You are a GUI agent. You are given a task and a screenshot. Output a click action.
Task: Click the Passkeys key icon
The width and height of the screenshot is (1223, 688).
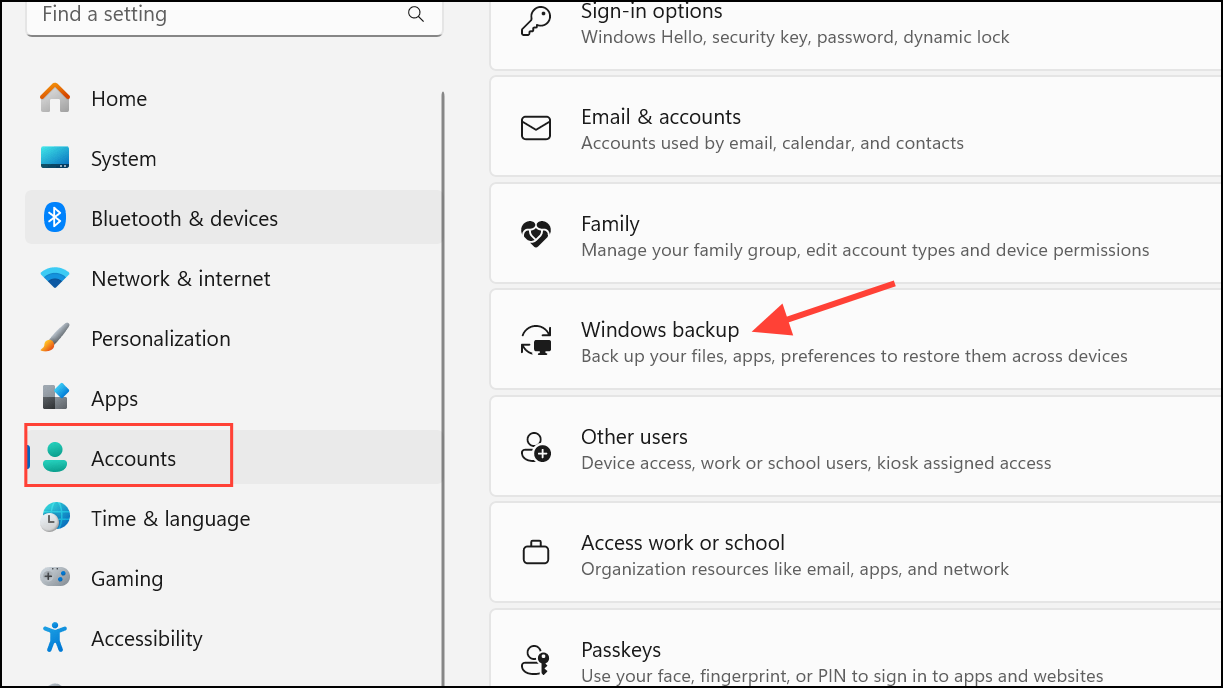[536, 659]
